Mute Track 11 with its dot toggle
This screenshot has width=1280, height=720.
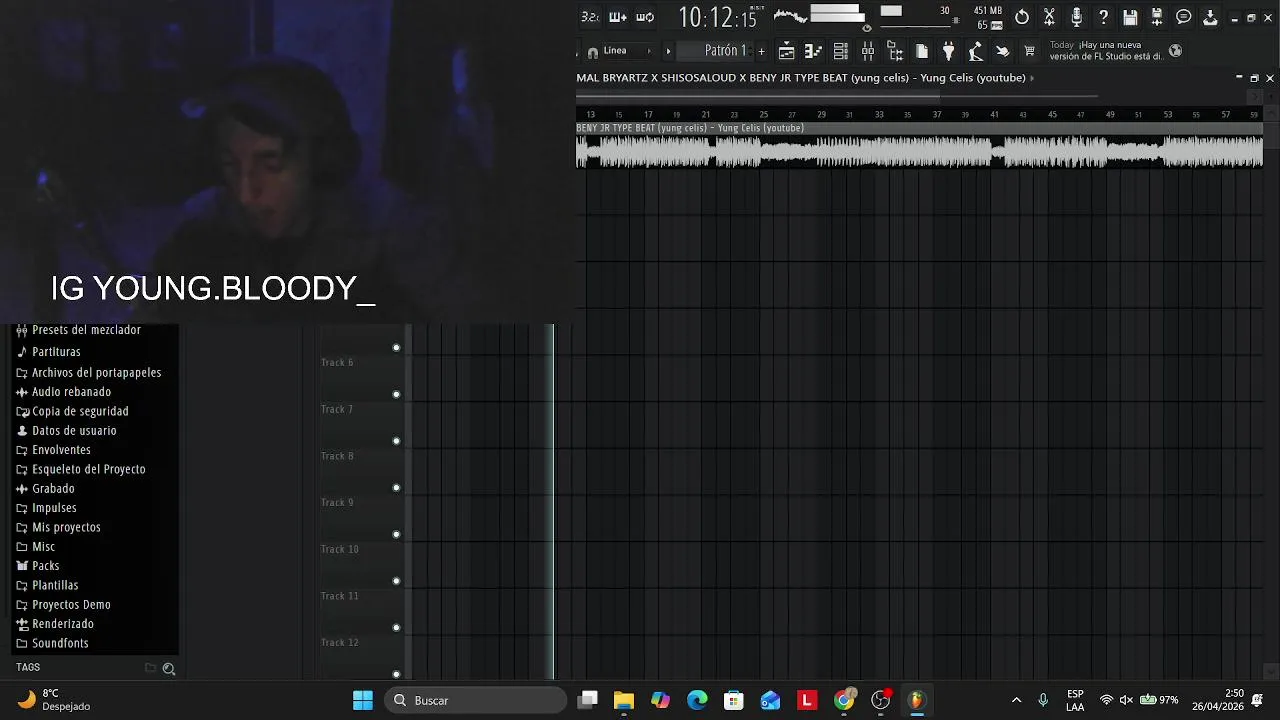coord(396,628)
